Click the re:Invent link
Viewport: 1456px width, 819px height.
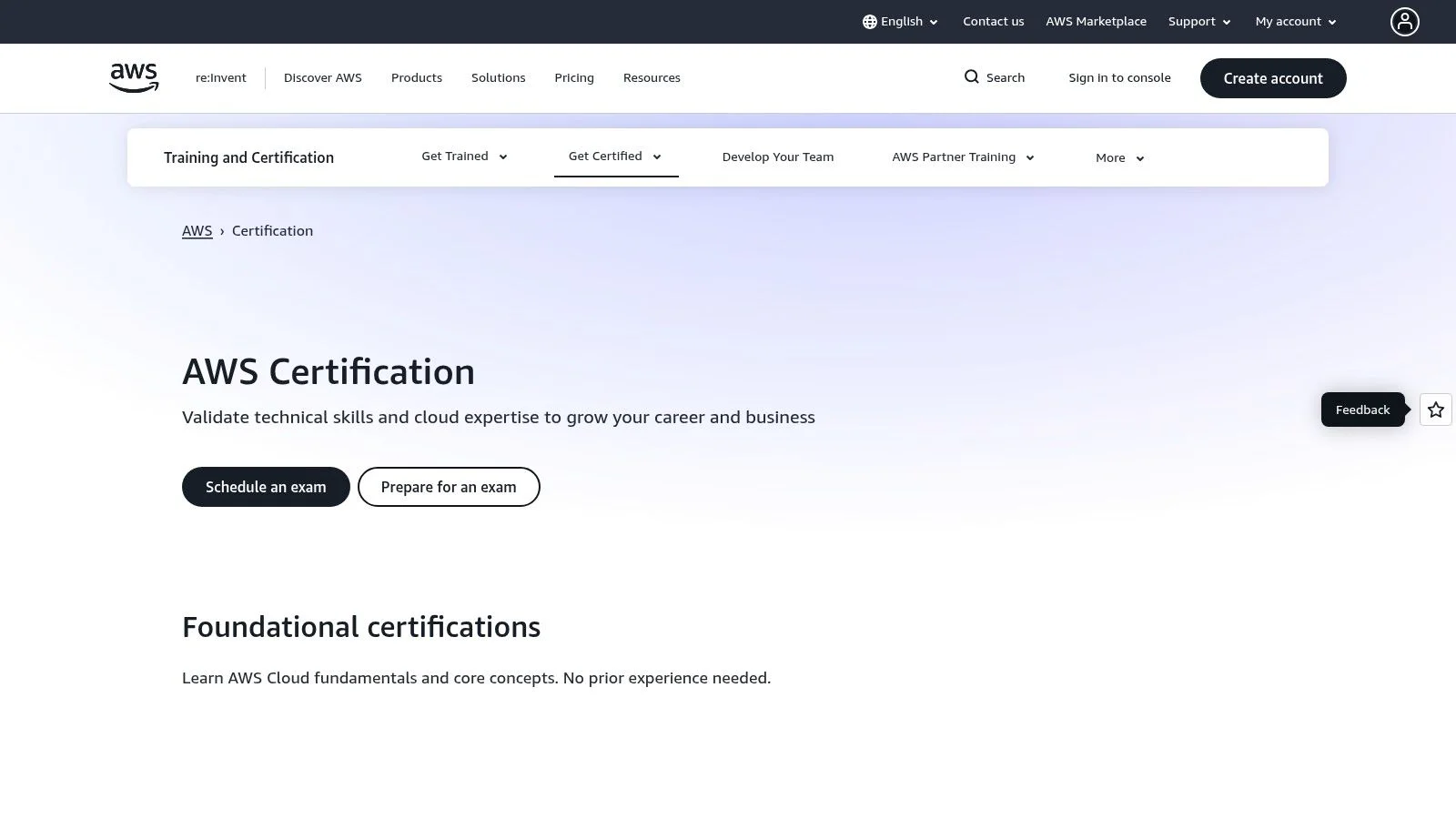click(x=221, y=78)
